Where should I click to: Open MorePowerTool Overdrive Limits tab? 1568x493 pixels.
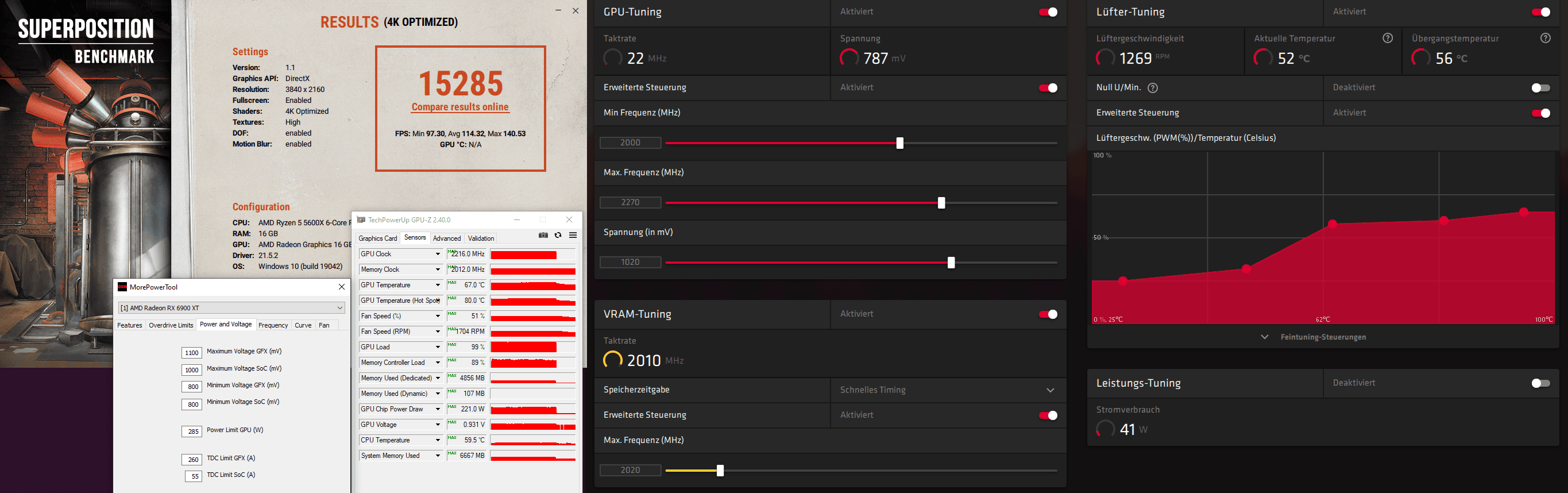click(171, 325)
